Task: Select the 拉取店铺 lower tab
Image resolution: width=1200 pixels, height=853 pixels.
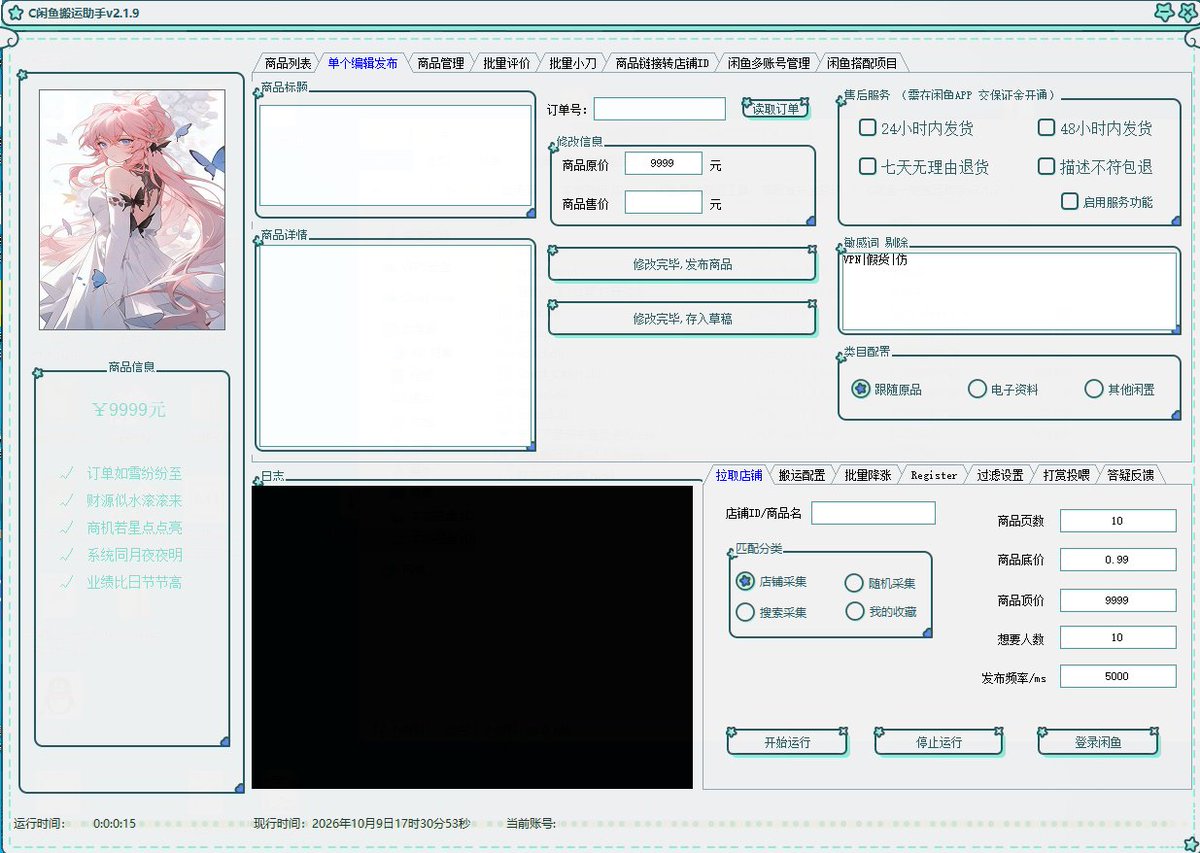Action: click(x=738, y=475)
